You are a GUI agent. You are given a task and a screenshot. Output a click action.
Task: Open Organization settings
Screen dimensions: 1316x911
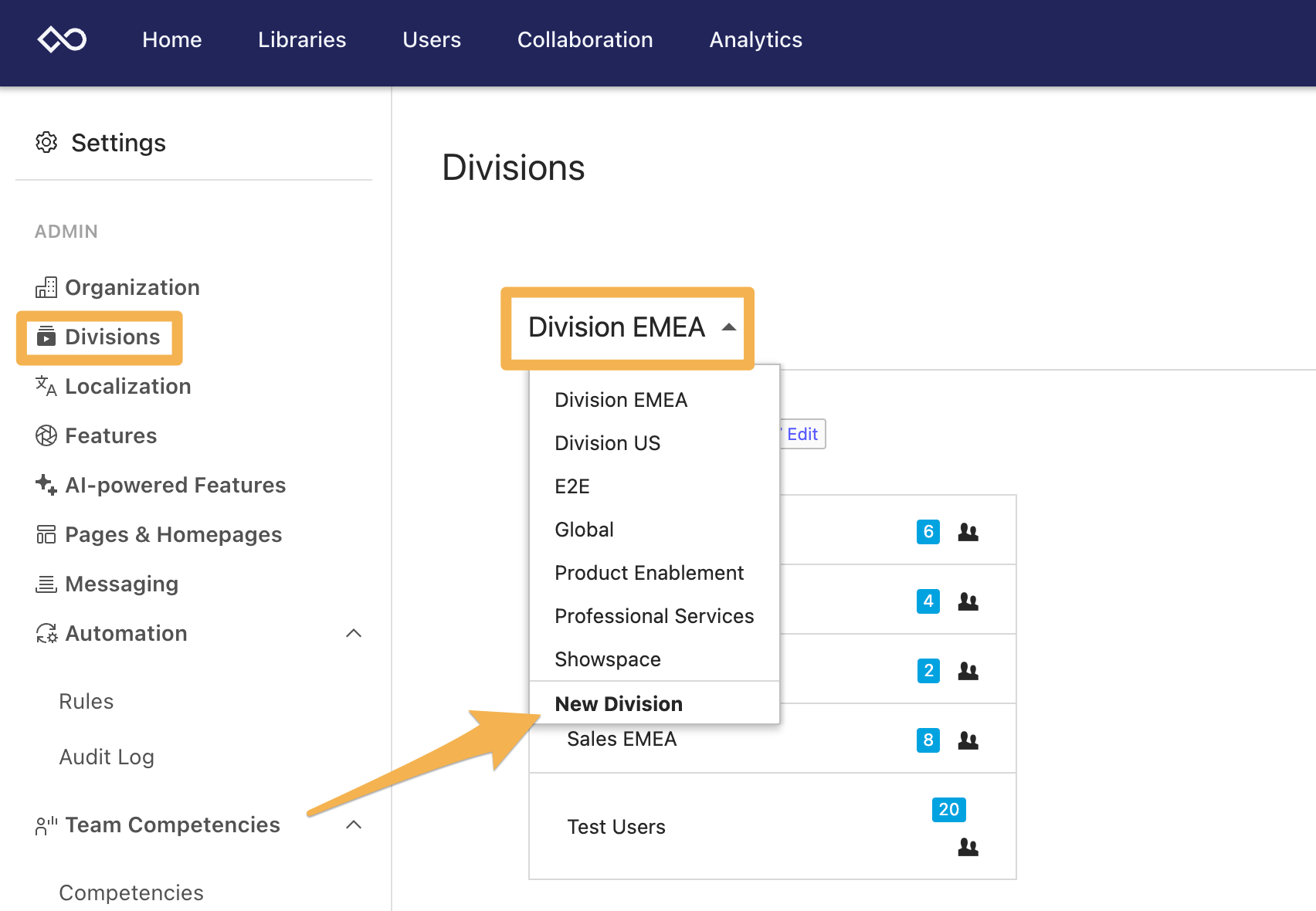(x=132, y=287)
